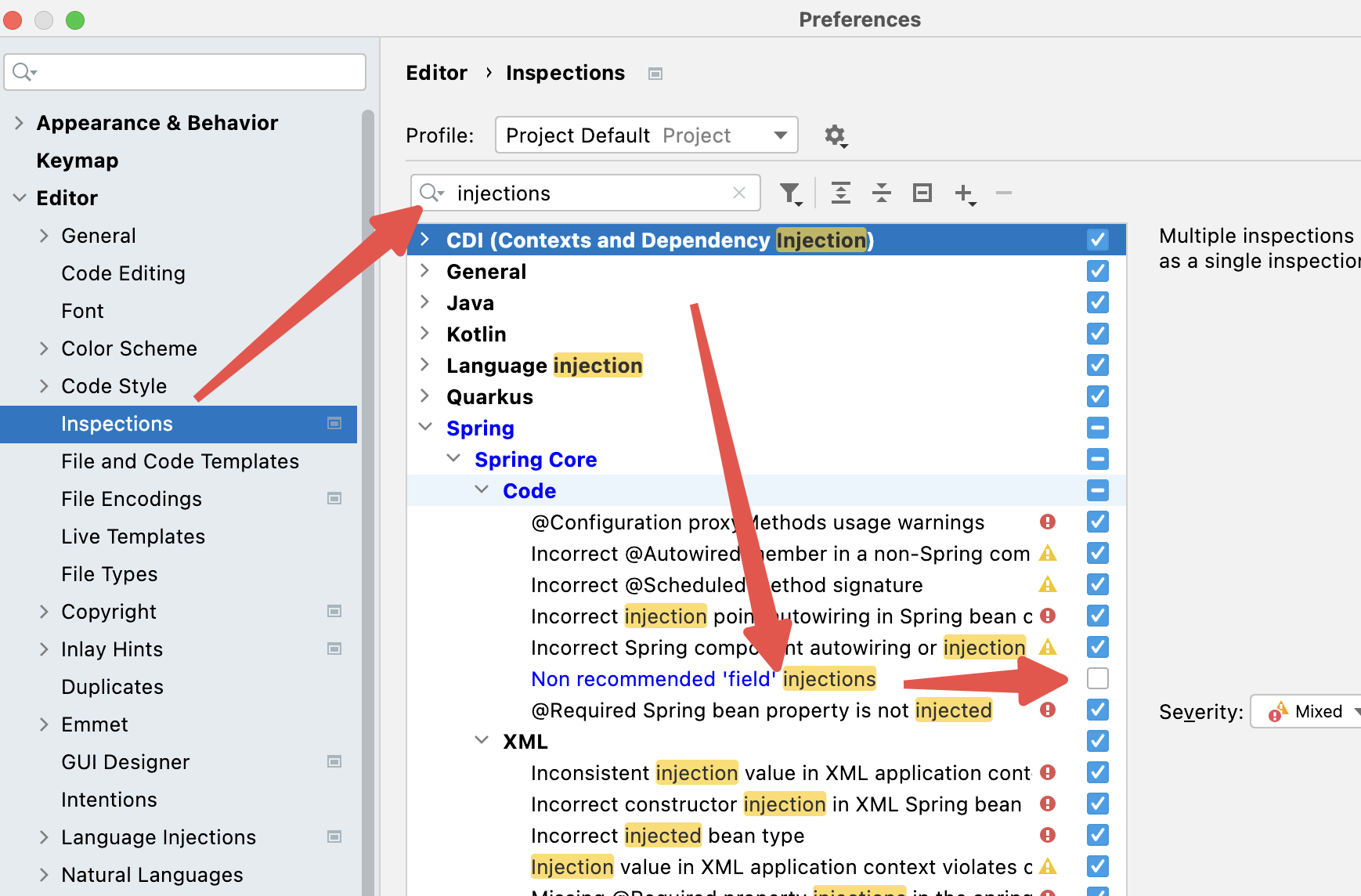The width and height of the screenshot is (1361, 896).
Task: Open the Profile dropdown Project Default
Action: 647,135
